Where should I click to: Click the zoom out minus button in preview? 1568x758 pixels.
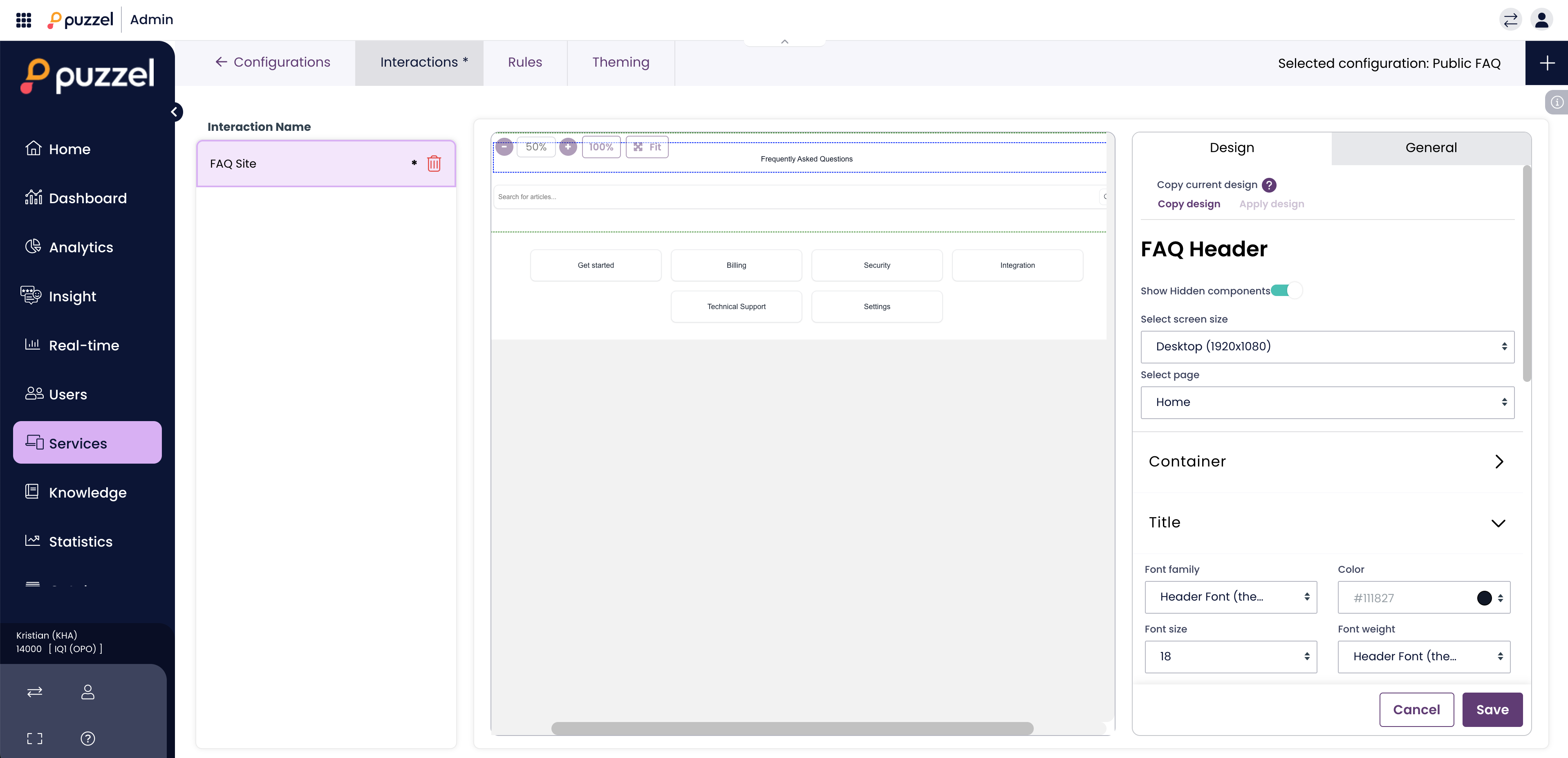(x=504, y=147)
